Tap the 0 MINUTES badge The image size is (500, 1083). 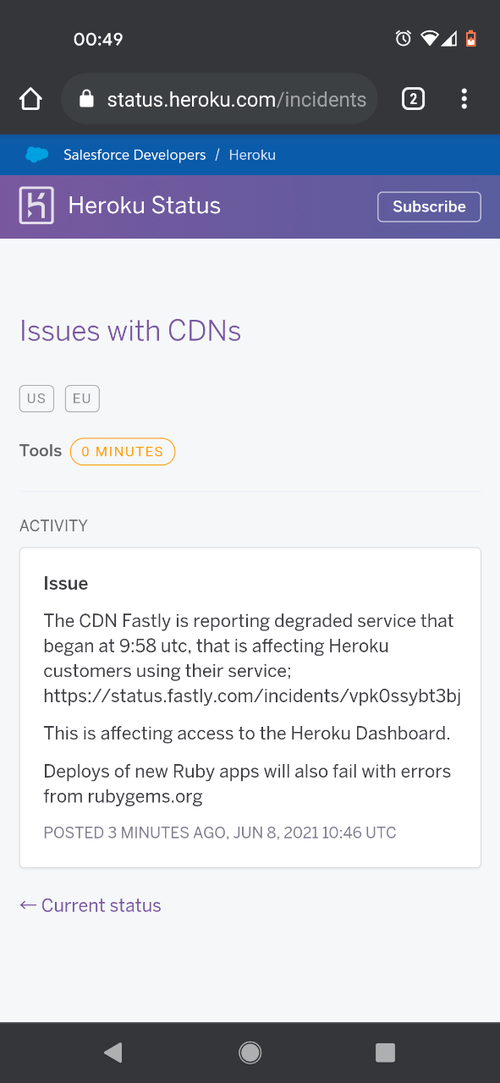point(122,452)
